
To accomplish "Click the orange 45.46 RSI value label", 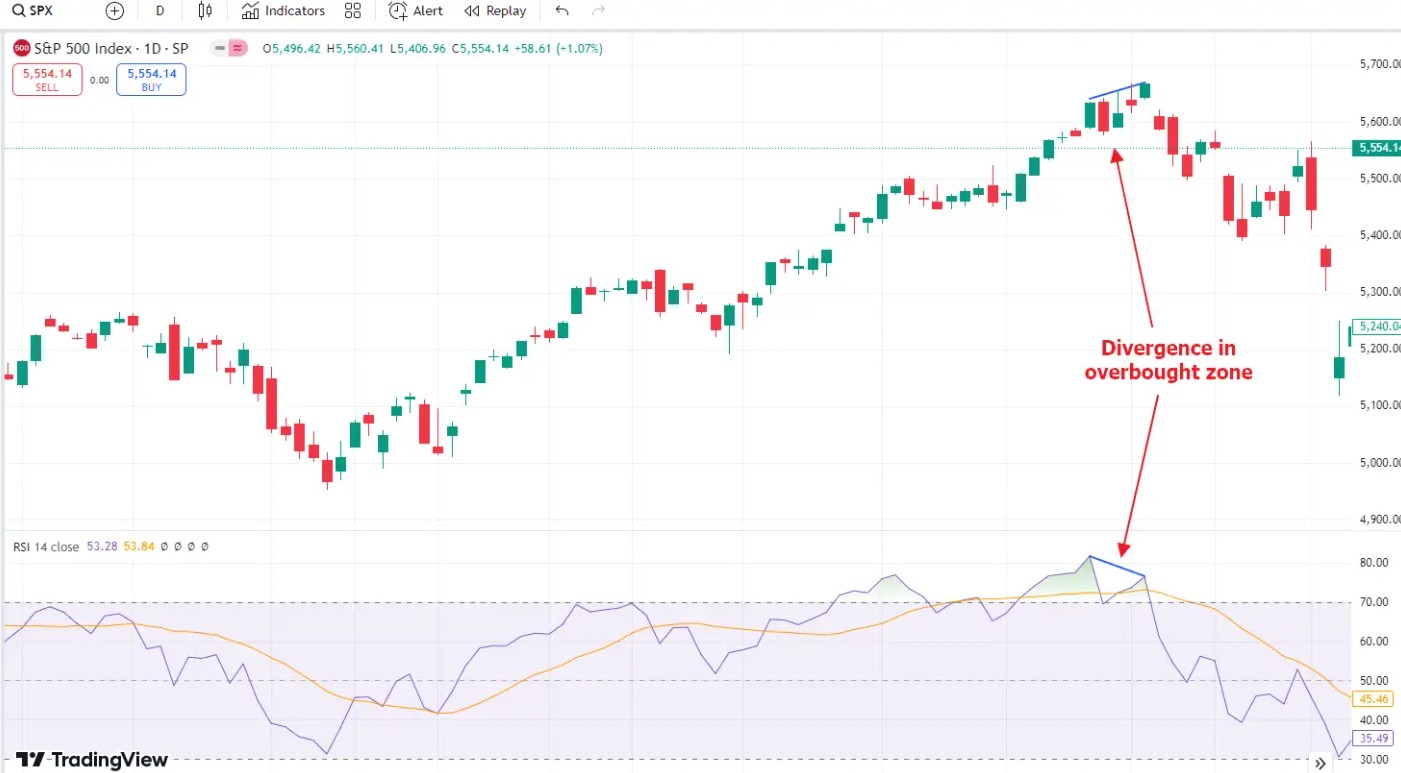I will coord(1375,699).
